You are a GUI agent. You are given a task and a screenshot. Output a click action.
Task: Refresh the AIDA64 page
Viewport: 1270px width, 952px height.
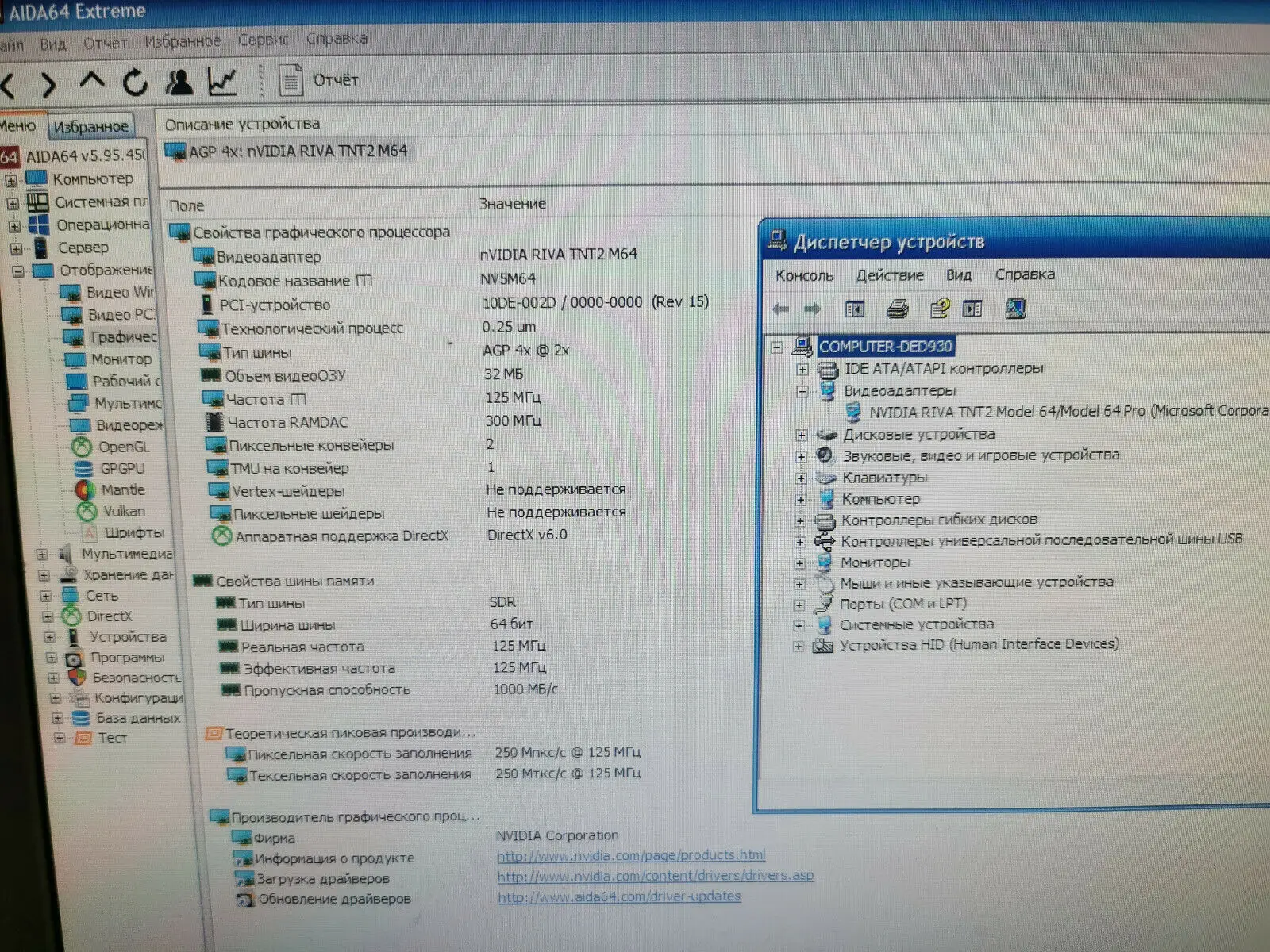pos(135,82)
